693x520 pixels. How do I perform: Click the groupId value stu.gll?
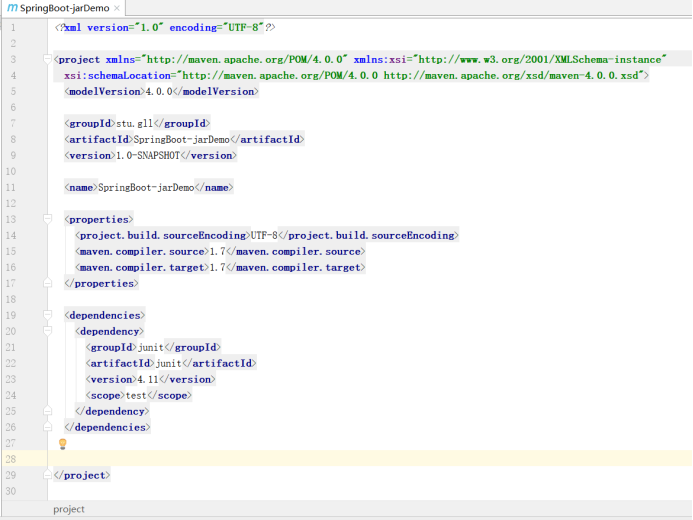point(134,123)
